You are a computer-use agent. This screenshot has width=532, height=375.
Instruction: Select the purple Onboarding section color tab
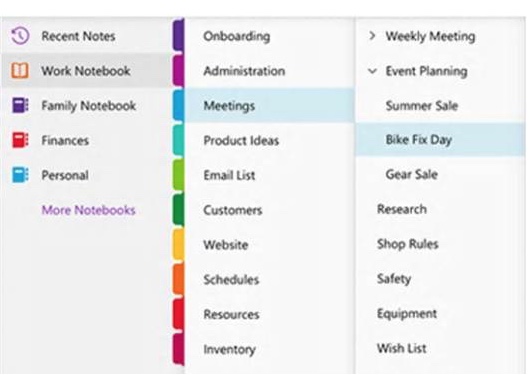pos(178,35)
